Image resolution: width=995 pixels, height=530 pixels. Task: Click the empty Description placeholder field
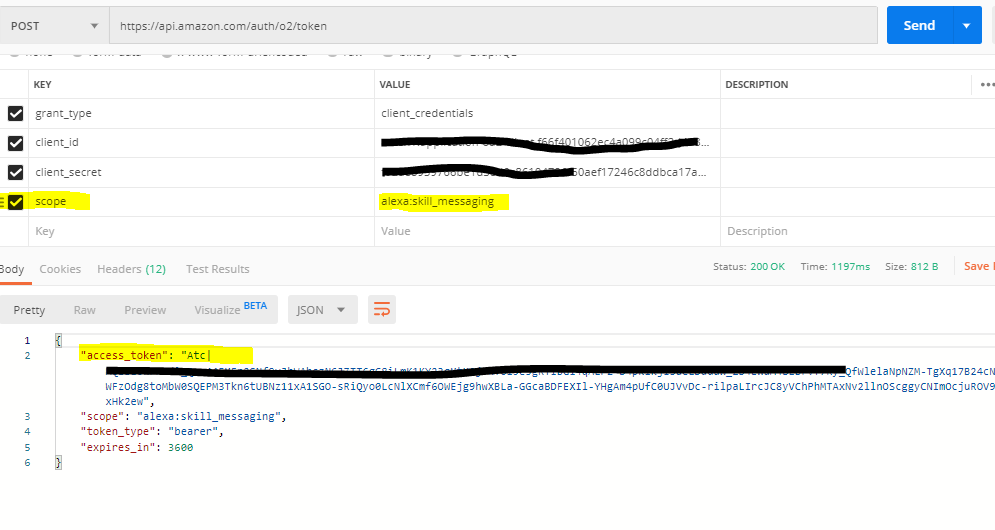(857, 232)
